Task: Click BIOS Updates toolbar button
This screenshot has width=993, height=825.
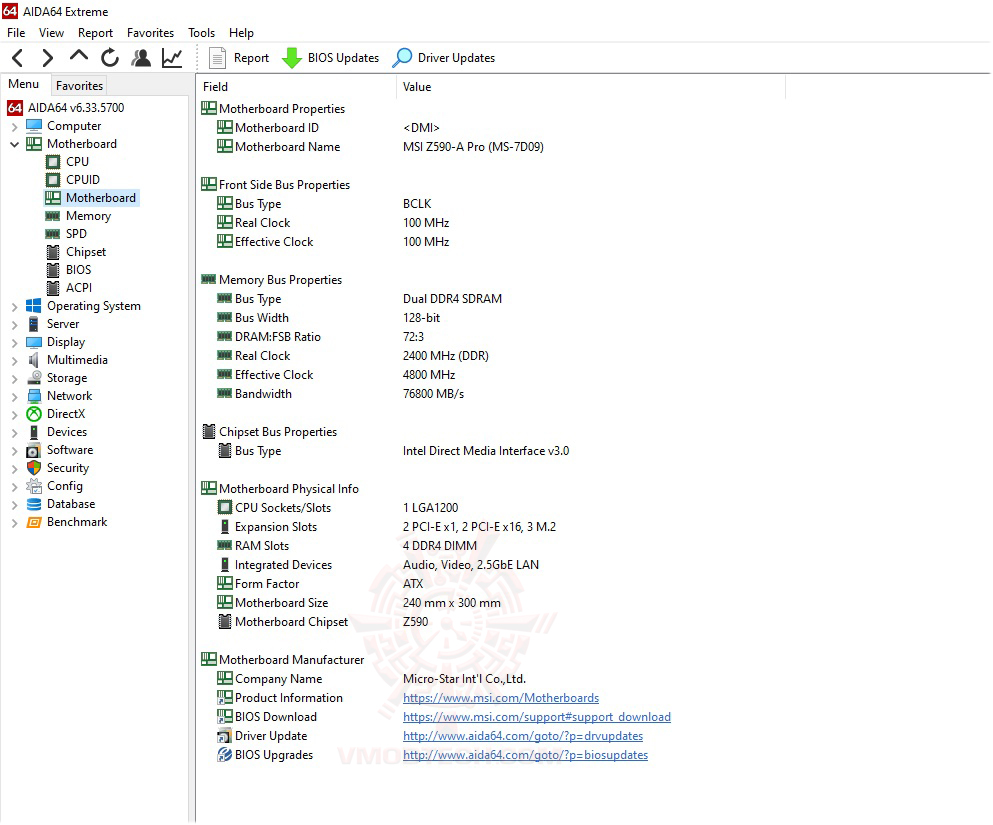Action: pos(330,58)
